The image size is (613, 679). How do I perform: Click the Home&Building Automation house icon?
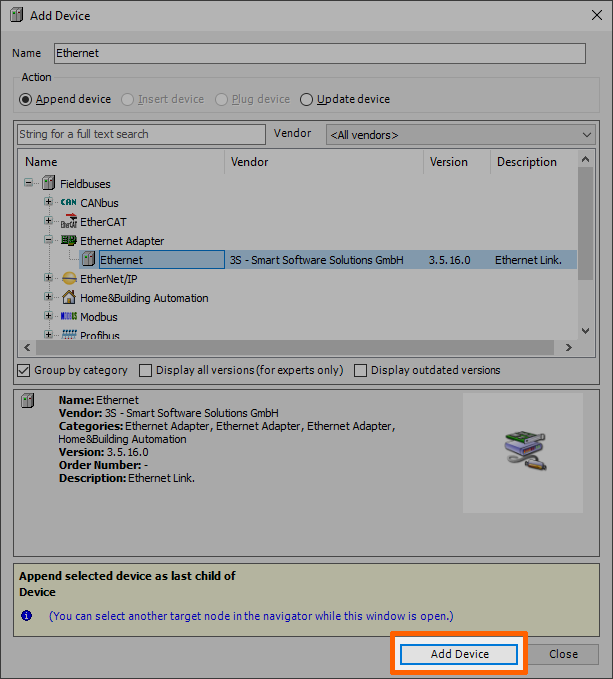[x=68, y=298]
